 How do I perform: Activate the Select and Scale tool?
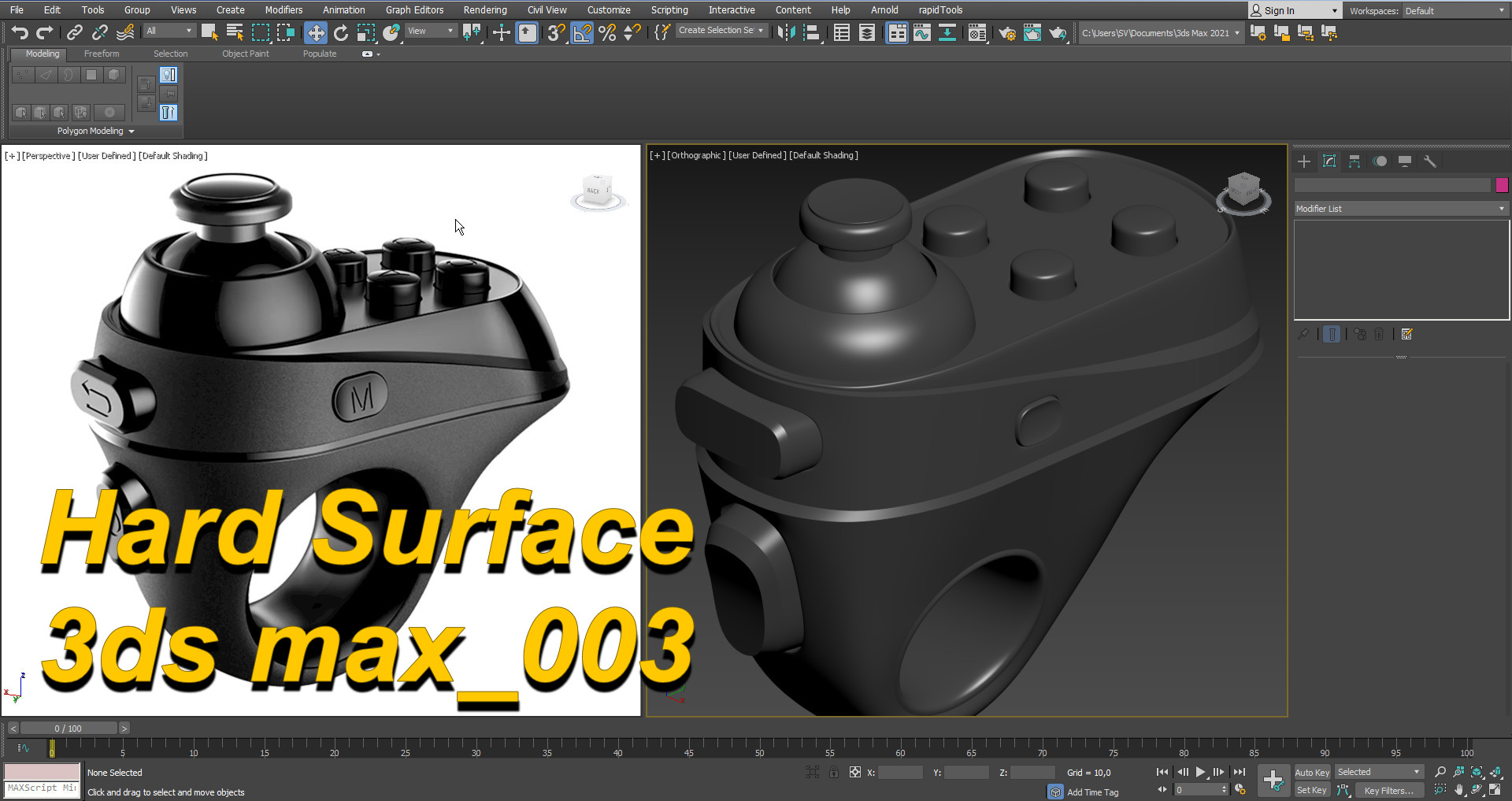click(x=366, y=32)
